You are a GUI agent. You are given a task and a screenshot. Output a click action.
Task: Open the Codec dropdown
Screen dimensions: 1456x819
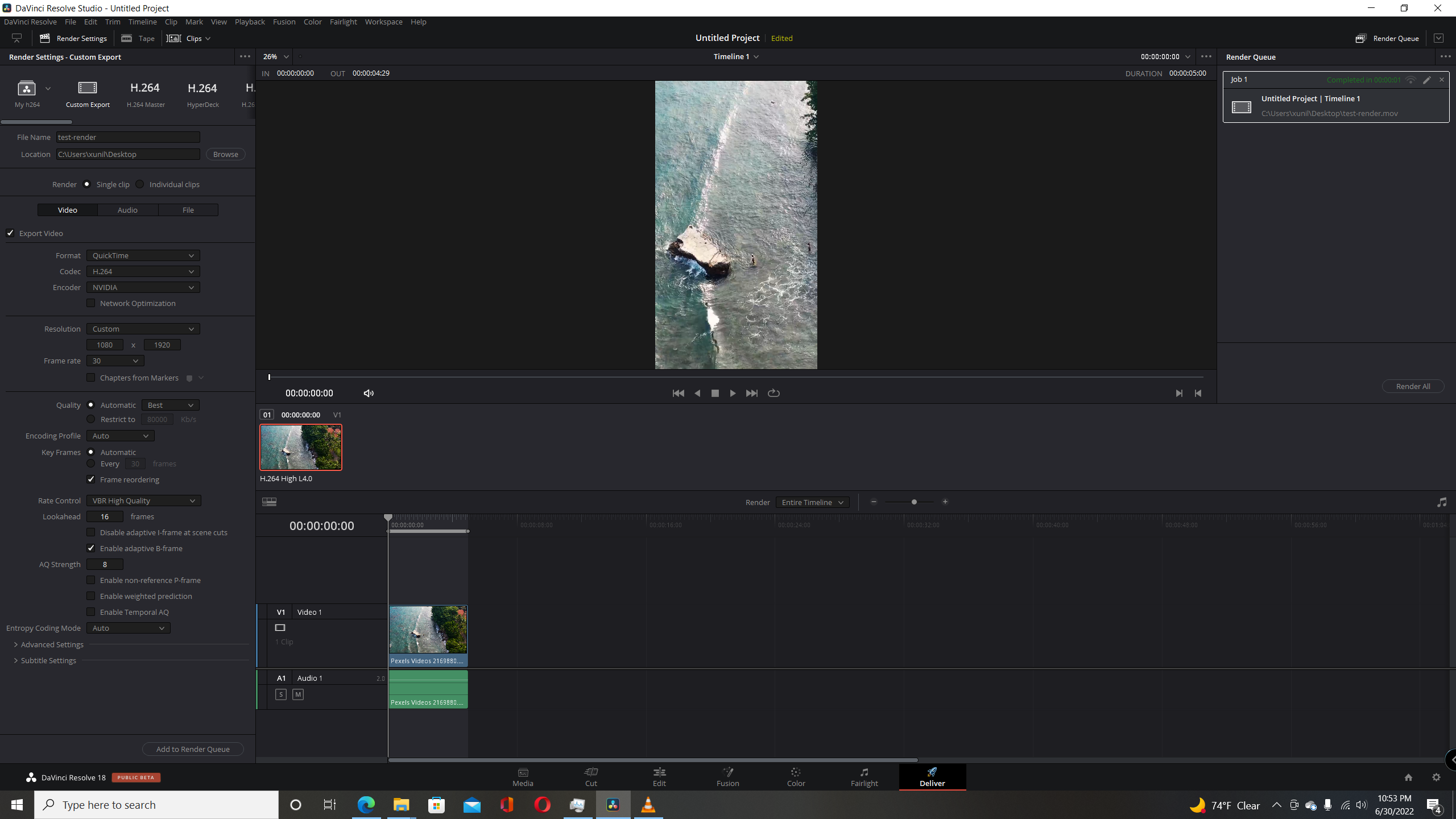pos(143,271)
